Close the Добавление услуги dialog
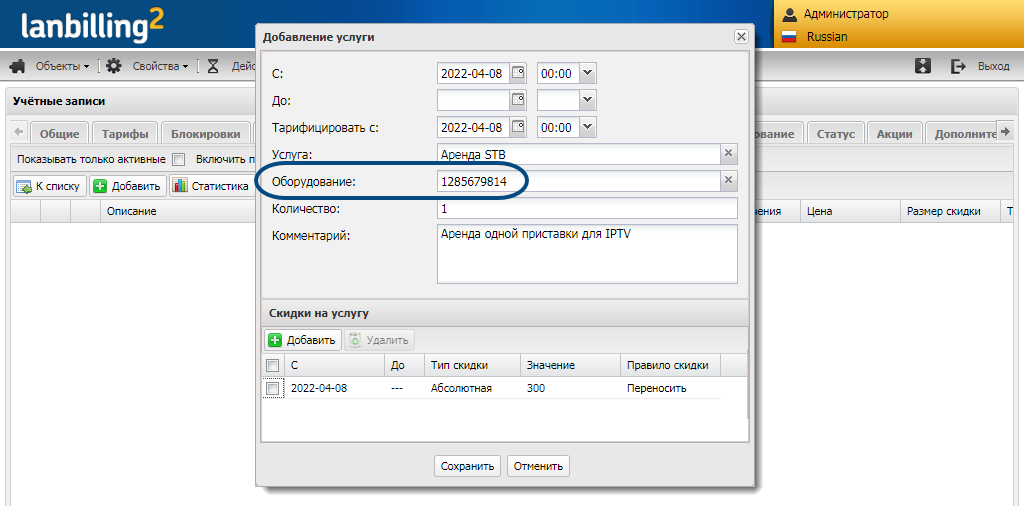The width and height of the screenshot is (1024, 506). (741, 37)
